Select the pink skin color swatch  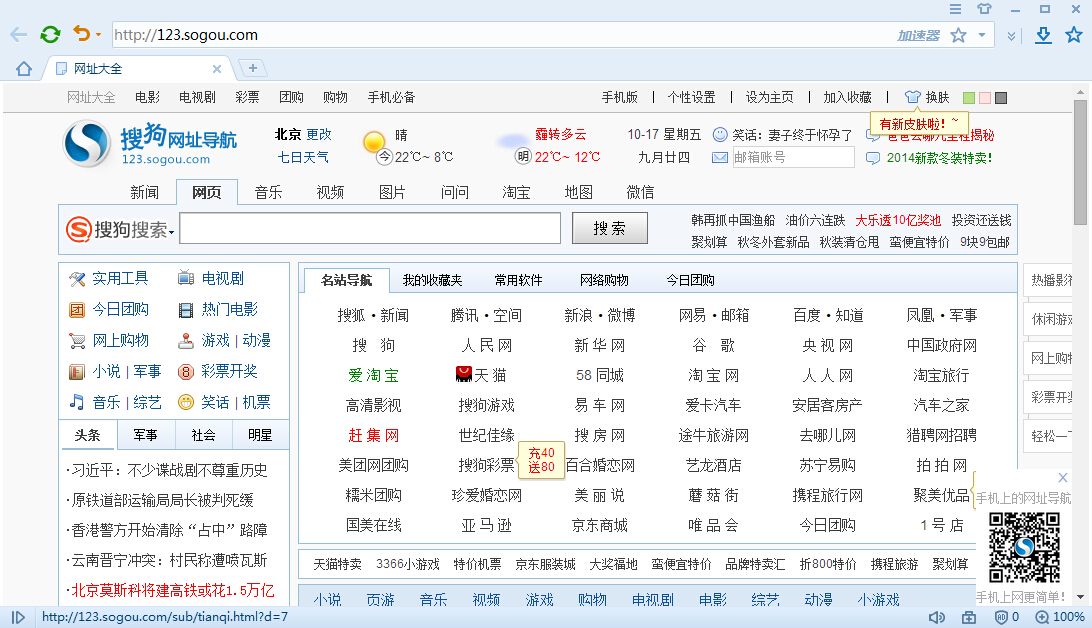(985, 98)
